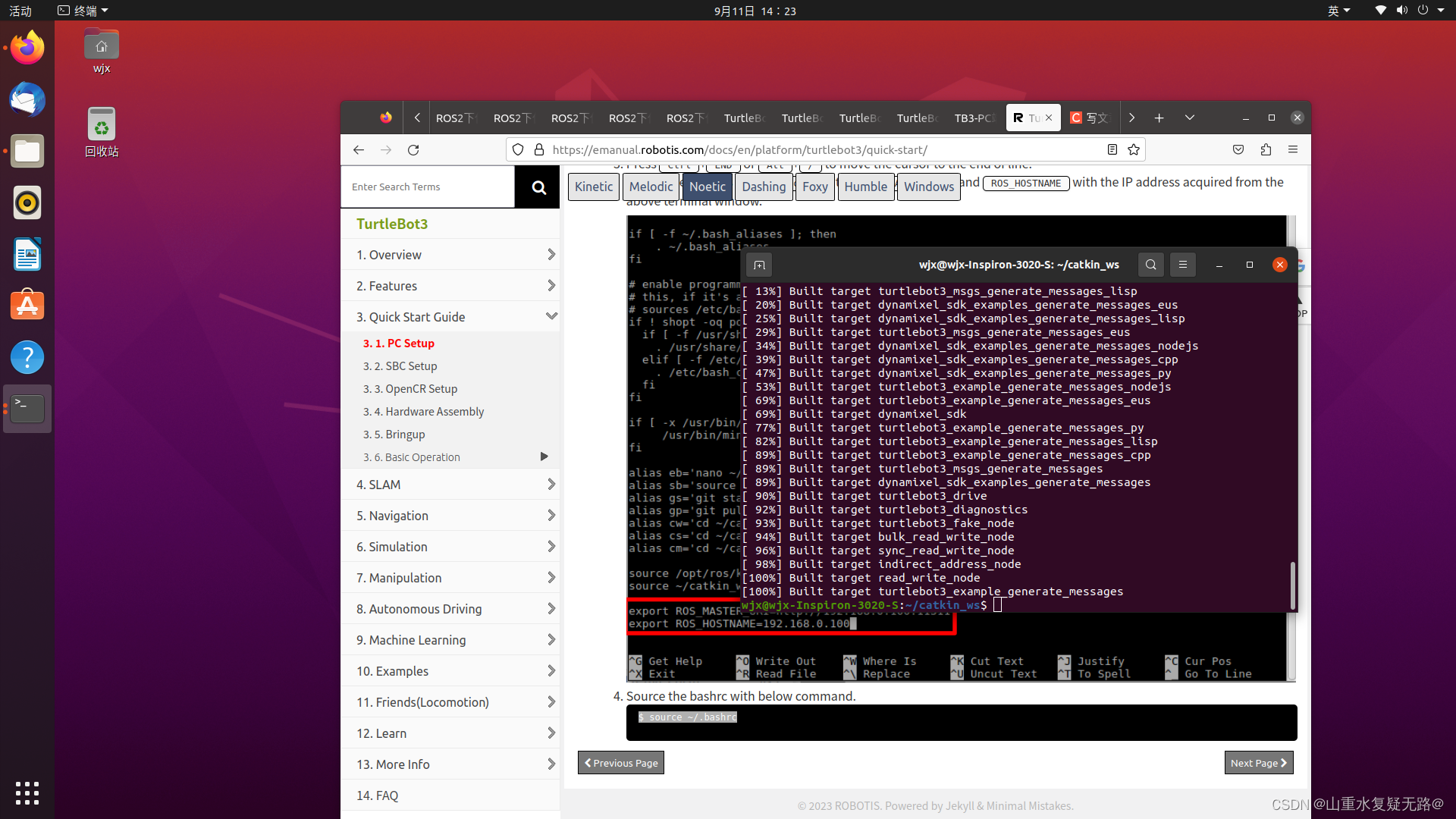Image resolution: width=1456 pixels, height=819 pixels.
Task: Open a new Firefox tab
Action: 1159,118
